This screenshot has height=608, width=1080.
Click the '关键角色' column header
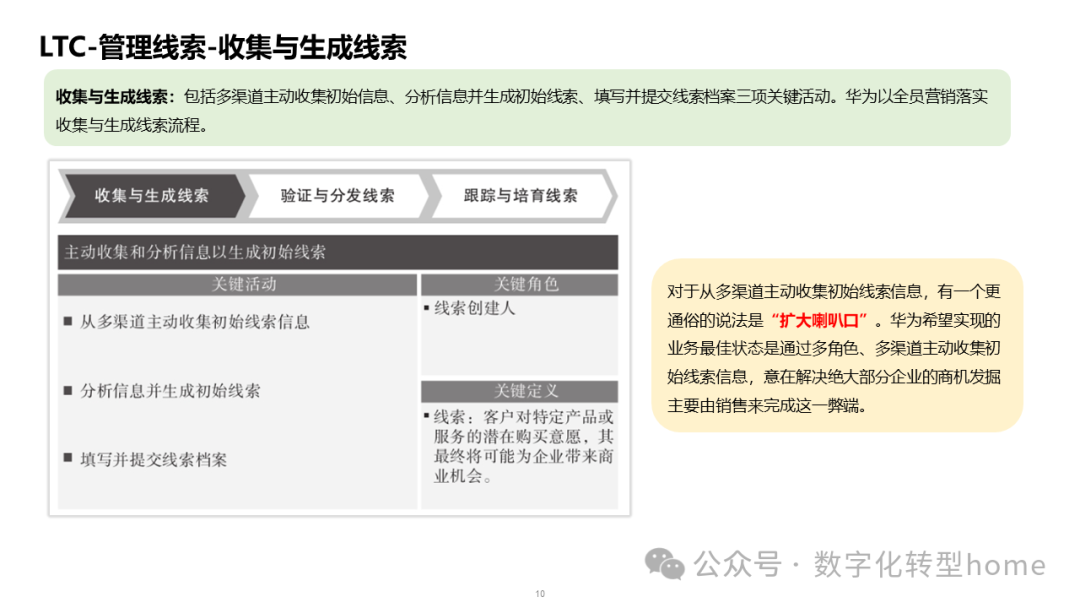click(x=519, y=284)
